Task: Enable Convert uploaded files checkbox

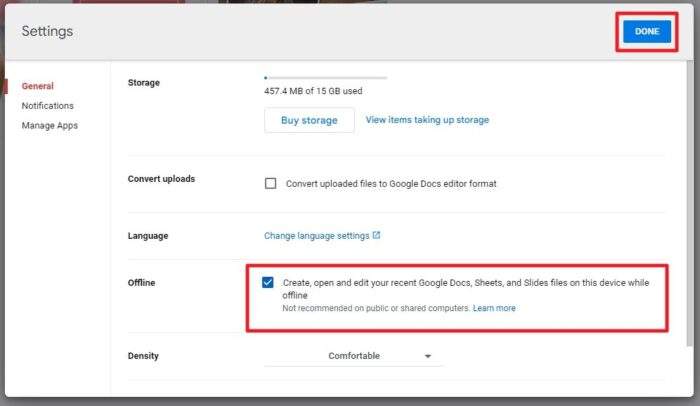Action: [x=271, y=184]
